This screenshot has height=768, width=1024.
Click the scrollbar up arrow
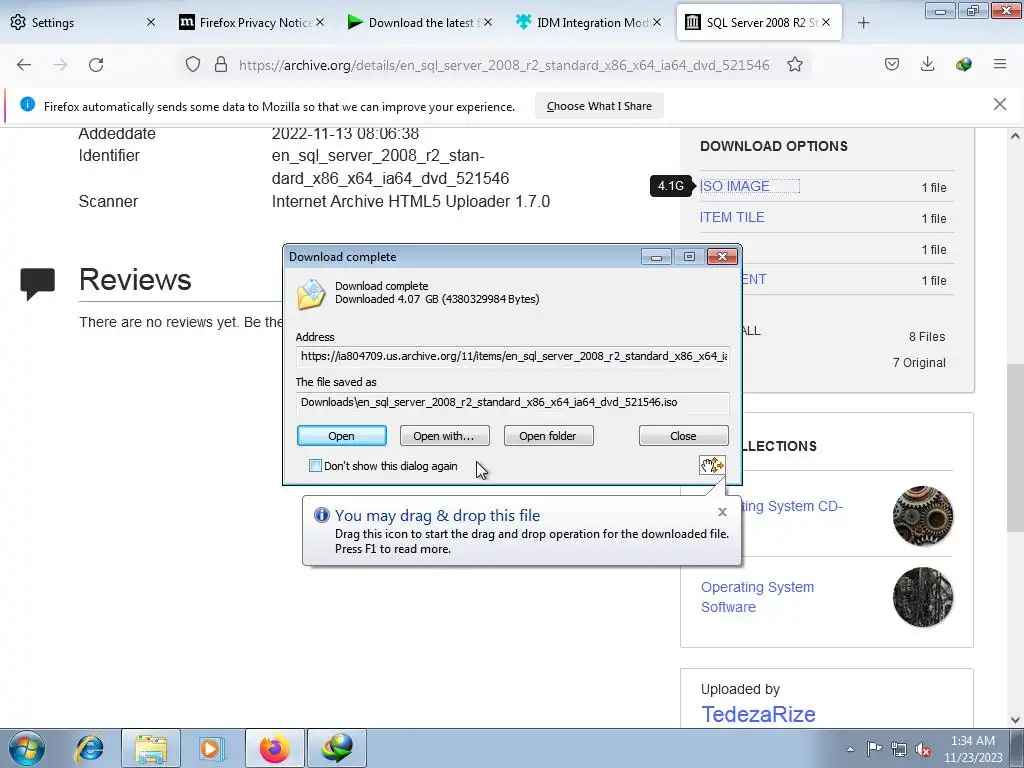pyautogui.click(x=1015, y=136)
